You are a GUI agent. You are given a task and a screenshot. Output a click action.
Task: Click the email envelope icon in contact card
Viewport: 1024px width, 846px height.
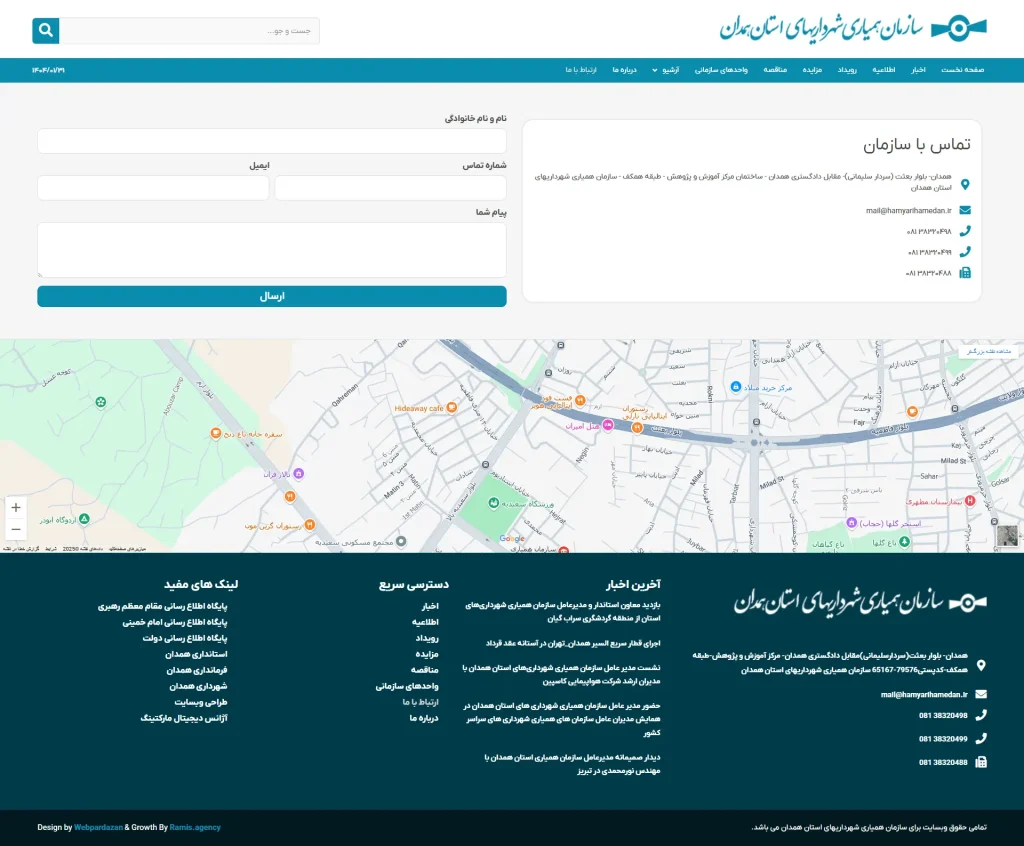coord(964,210)
